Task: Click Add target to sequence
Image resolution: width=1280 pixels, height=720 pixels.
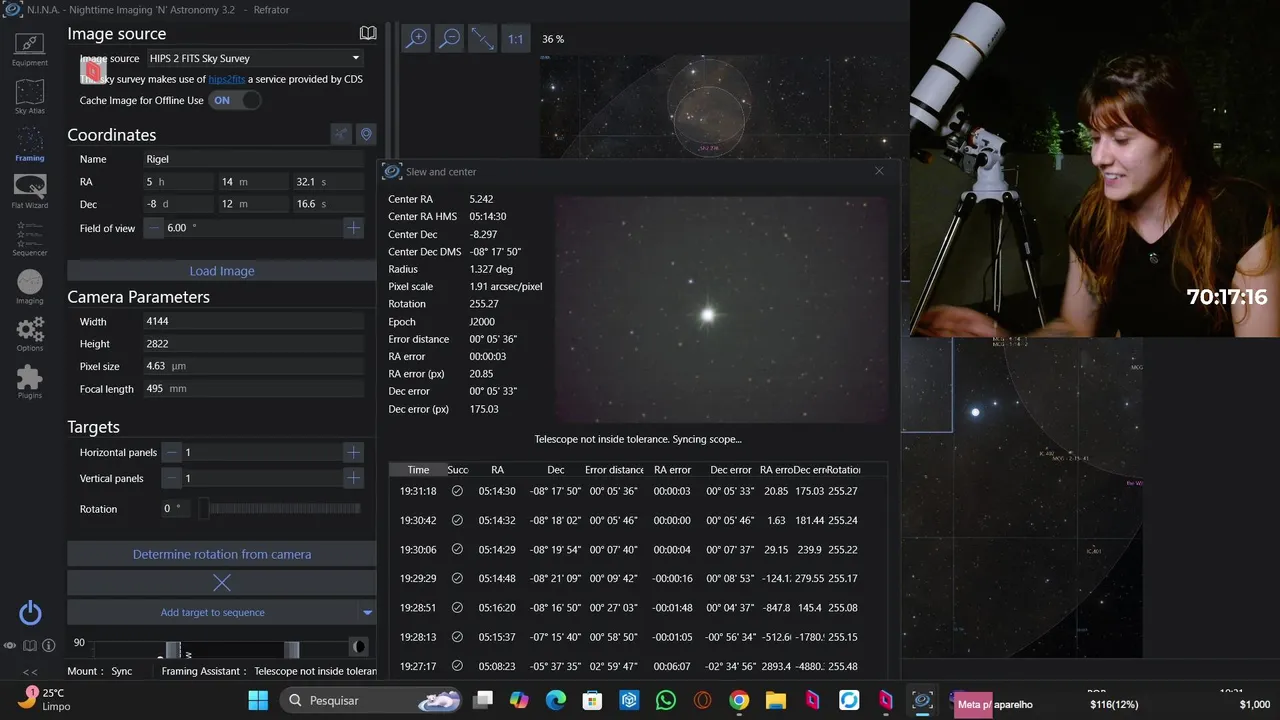Action: click(213, 612)
